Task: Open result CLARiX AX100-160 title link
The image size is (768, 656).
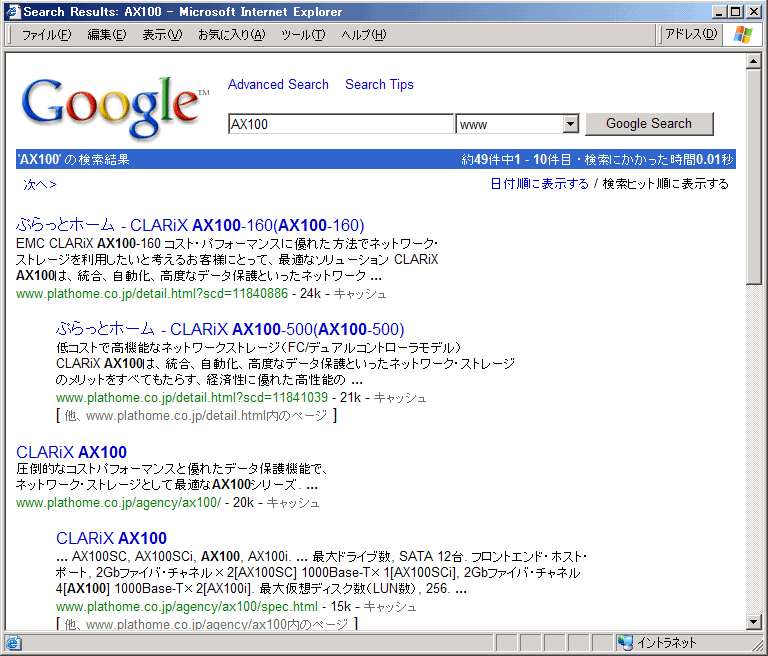Action: coord(190,225)
